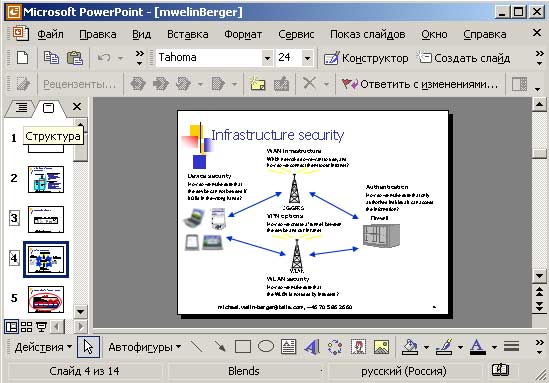Open the Правка menu
Viewport: 549px width, 383px height.
[98, 34]
